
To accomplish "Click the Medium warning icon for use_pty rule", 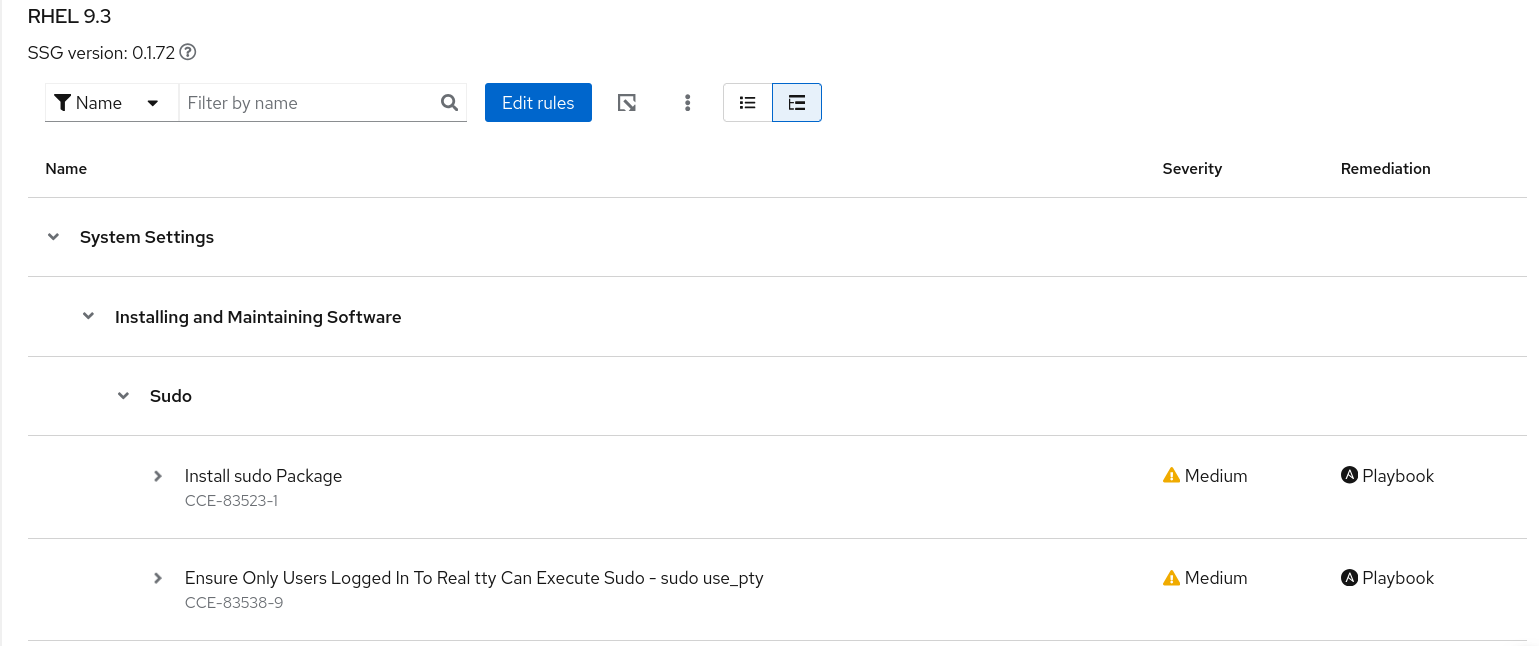I will click(1172, 578).
